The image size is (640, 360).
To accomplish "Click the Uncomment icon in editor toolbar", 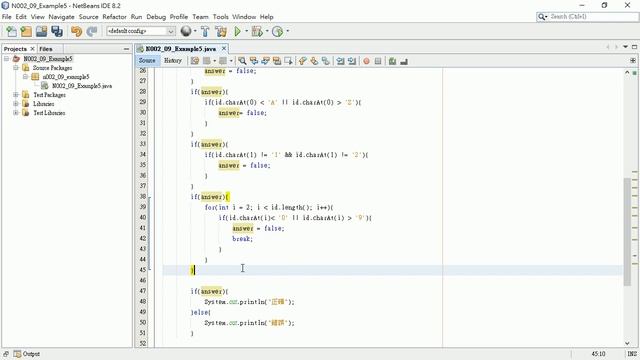I will (404, 61).
